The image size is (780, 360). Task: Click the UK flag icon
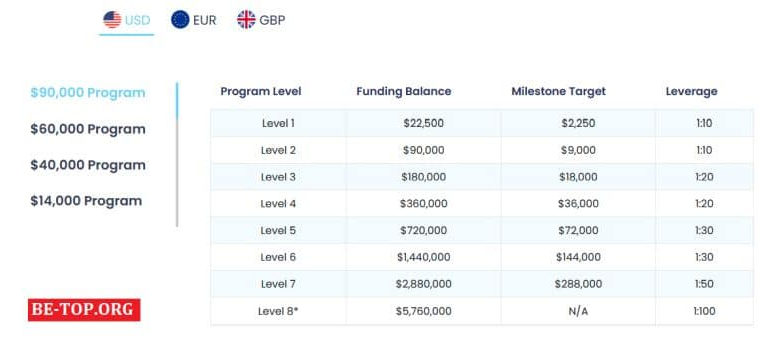click(246, 20)
